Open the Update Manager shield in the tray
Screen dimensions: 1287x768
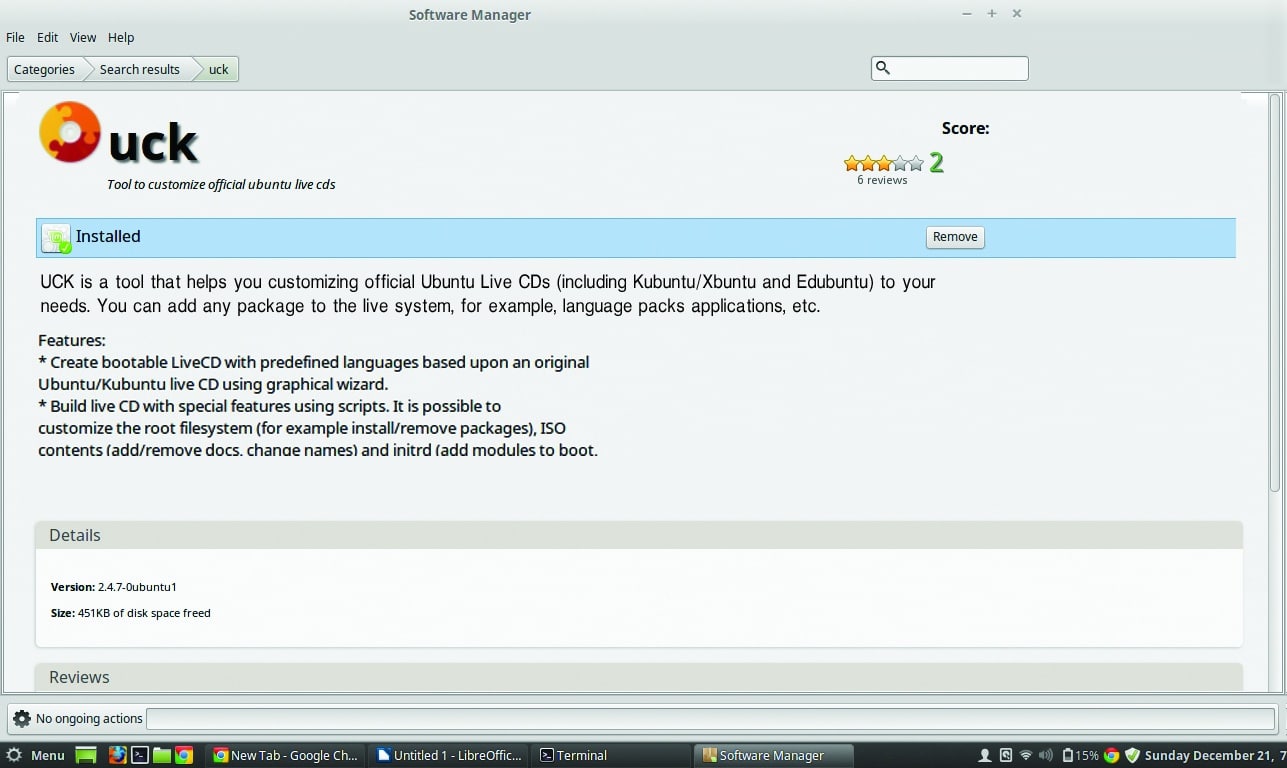point(1131,756)
